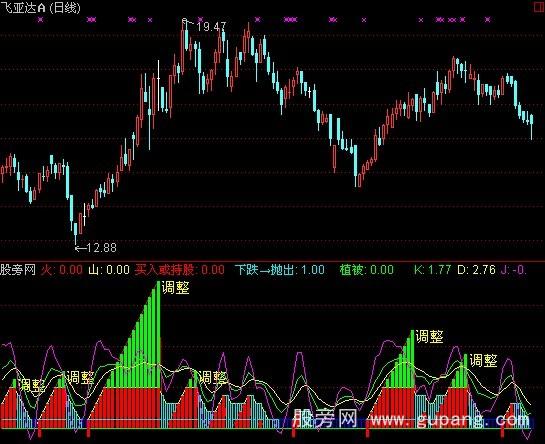Click the 下跌→抛出: 1.00 legend entry

pyautogui.click(x=280, y=270)
